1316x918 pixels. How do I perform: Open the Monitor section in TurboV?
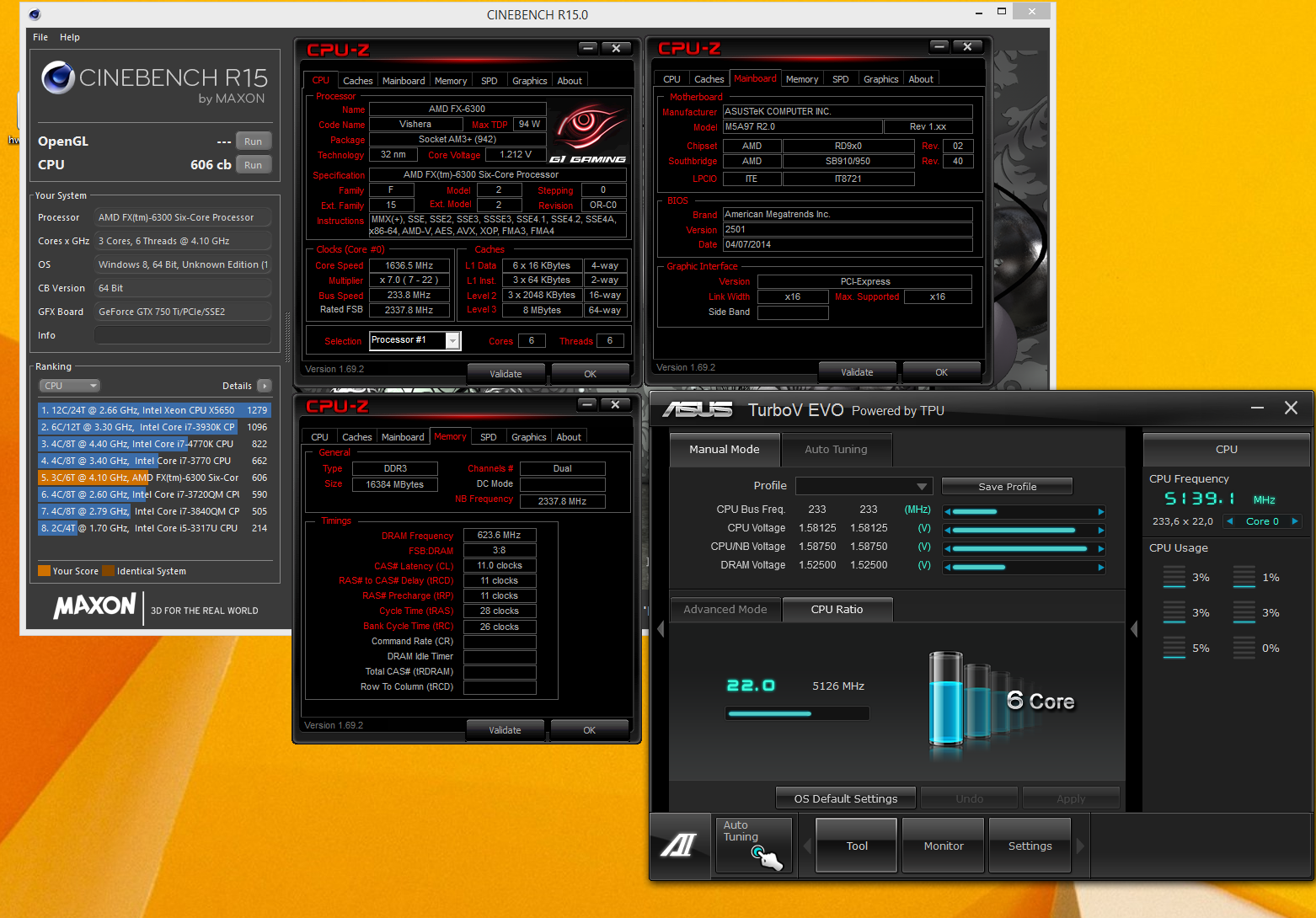(x=944, y=846)
